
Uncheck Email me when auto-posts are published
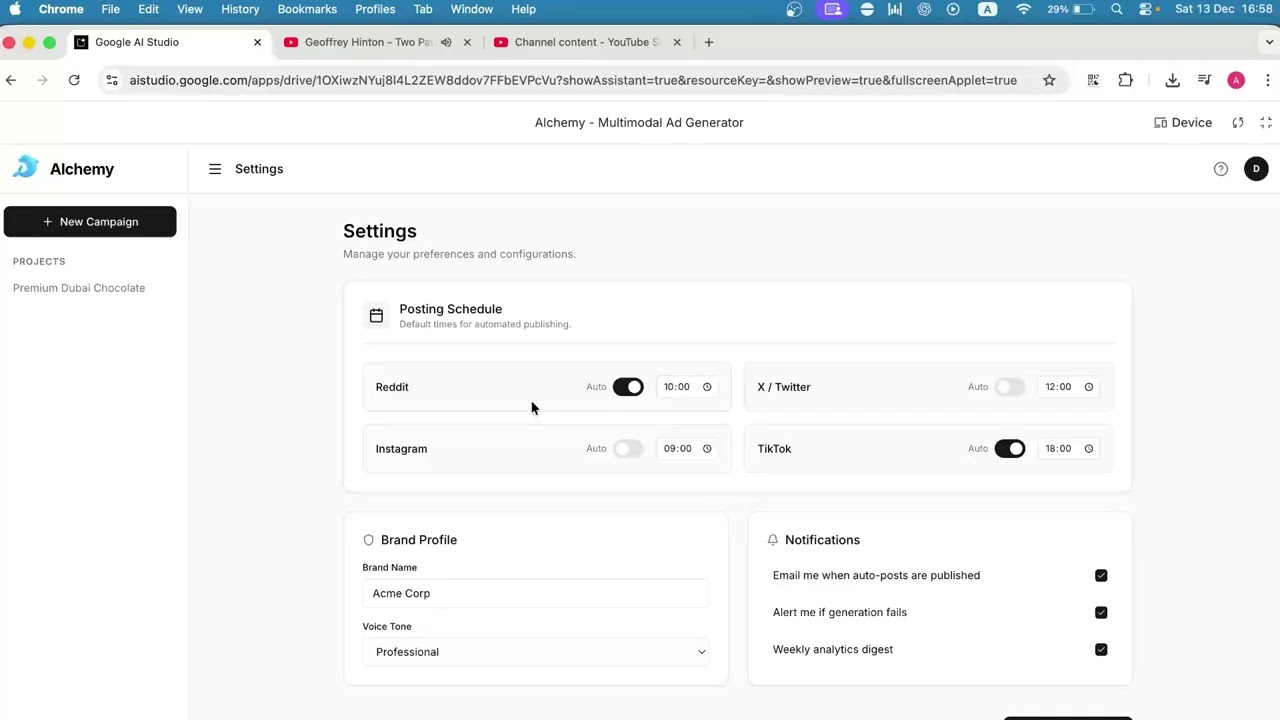pos(1101,576)
